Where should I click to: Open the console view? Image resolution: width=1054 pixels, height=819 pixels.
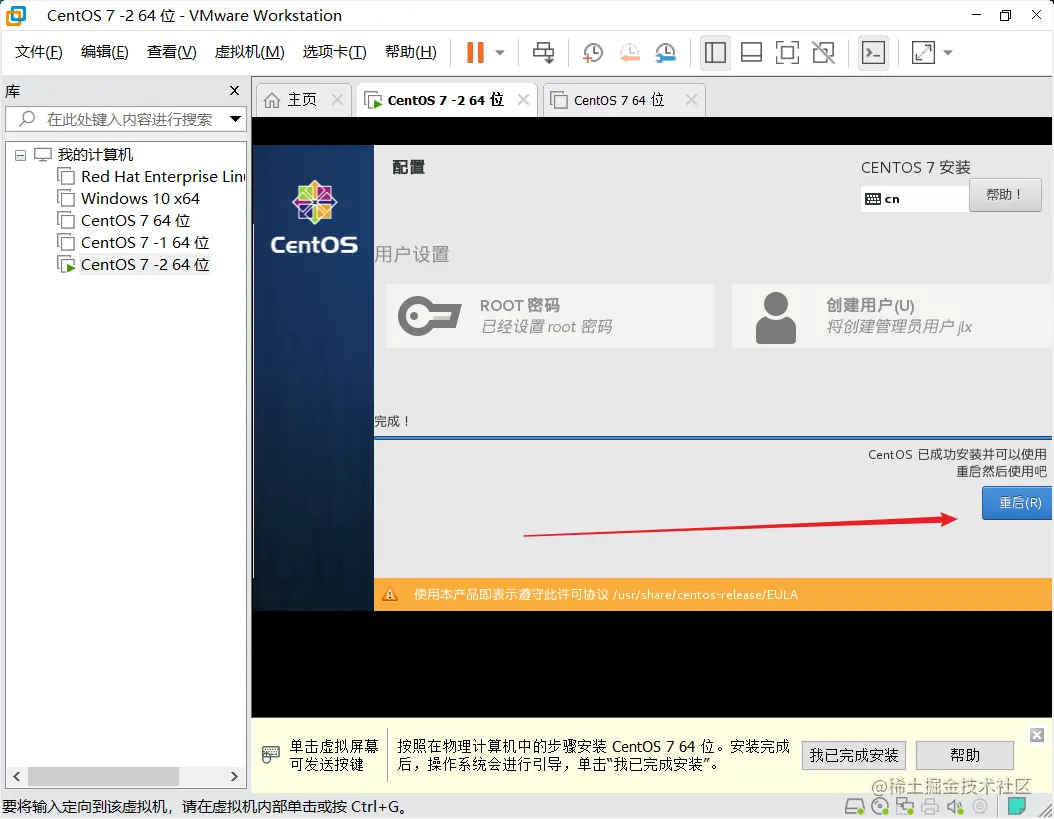click(x=873, y=52)
